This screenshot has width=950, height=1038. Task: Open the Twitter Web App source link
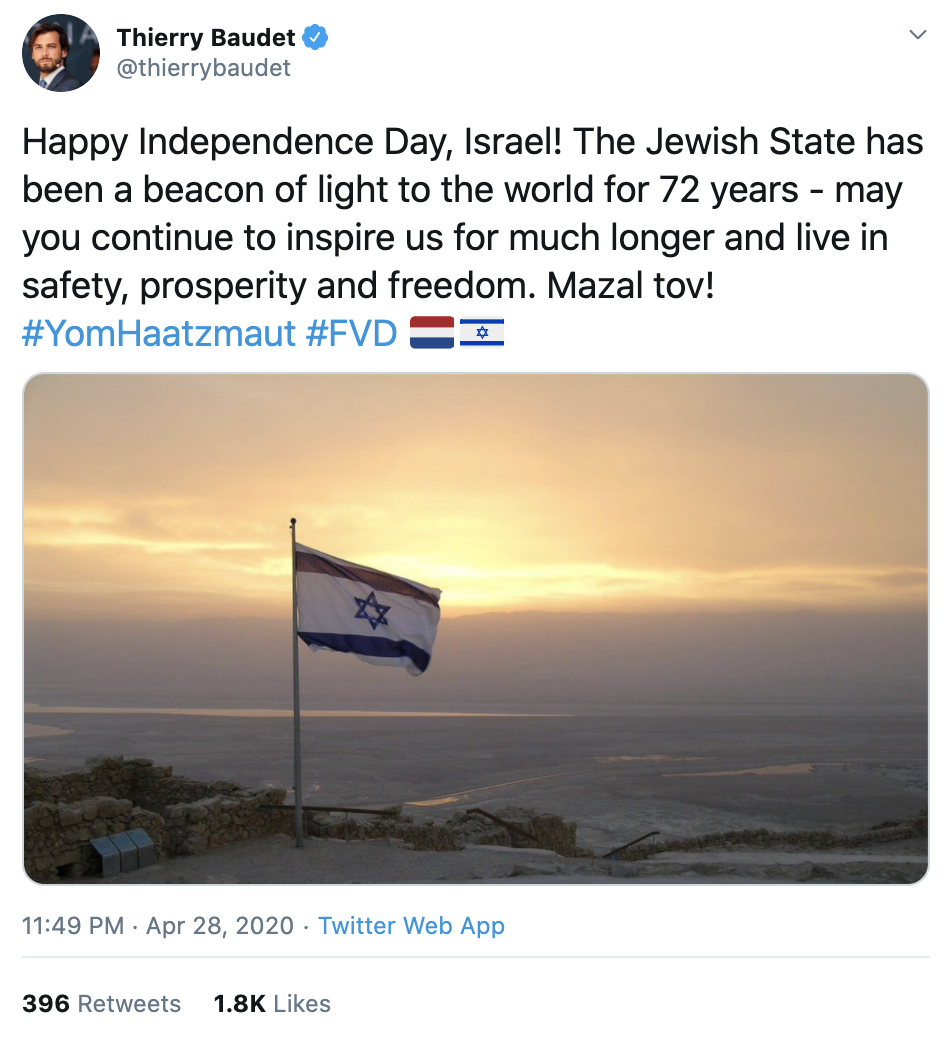411,926
